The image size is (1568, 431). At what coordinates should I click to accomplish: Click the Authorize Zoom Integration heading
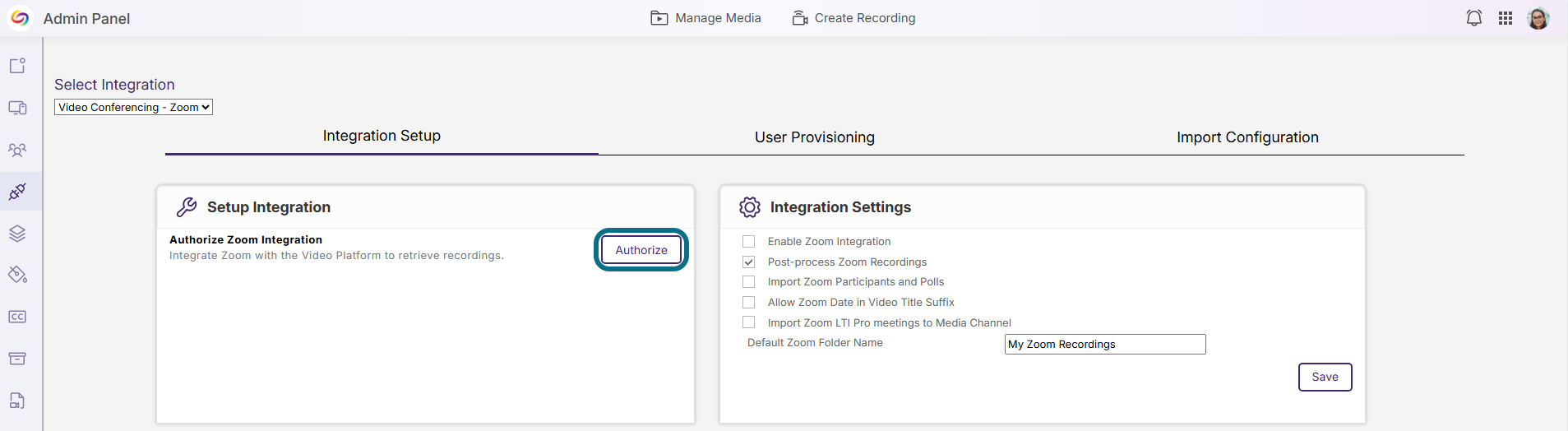[x=246, y=239]
